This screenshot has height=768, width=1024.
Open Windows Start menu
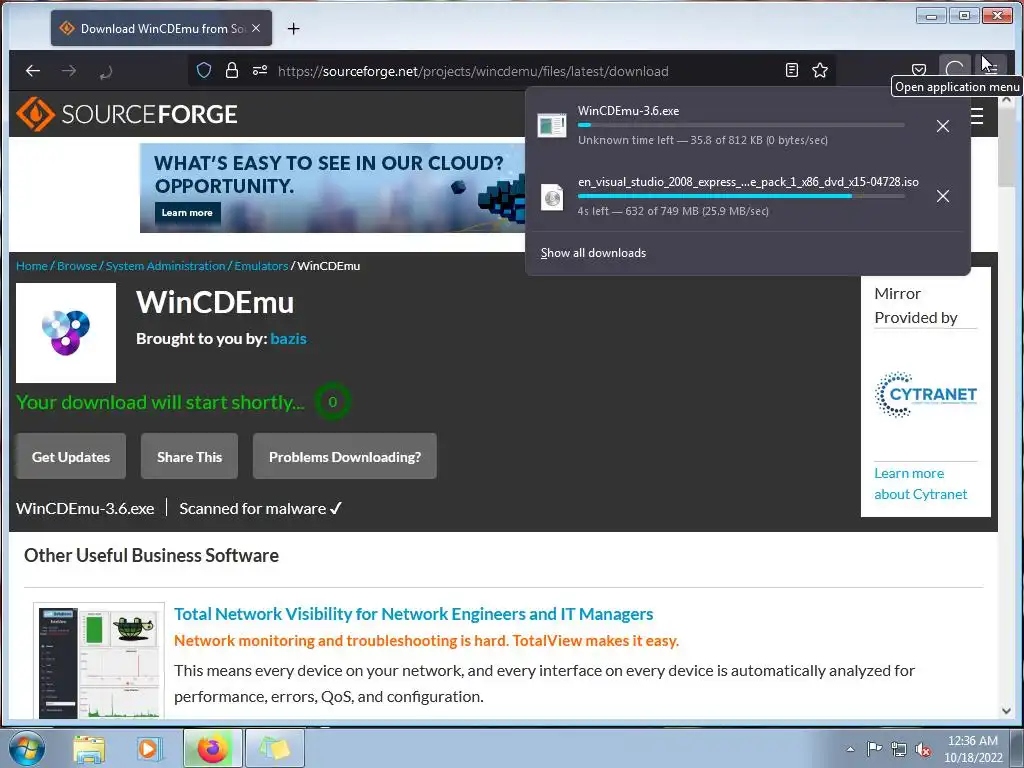tap(27, 748)
